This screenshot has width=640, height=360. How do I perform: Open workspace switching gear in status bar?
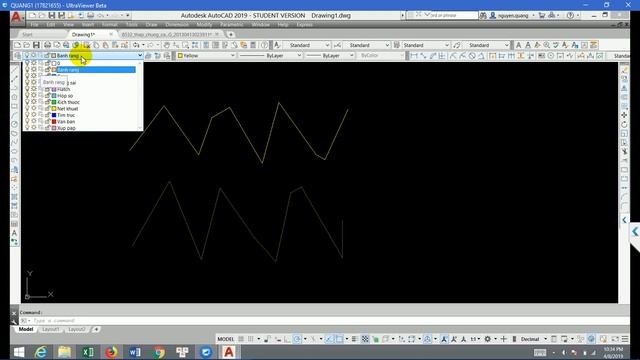(x=487, y=339)
